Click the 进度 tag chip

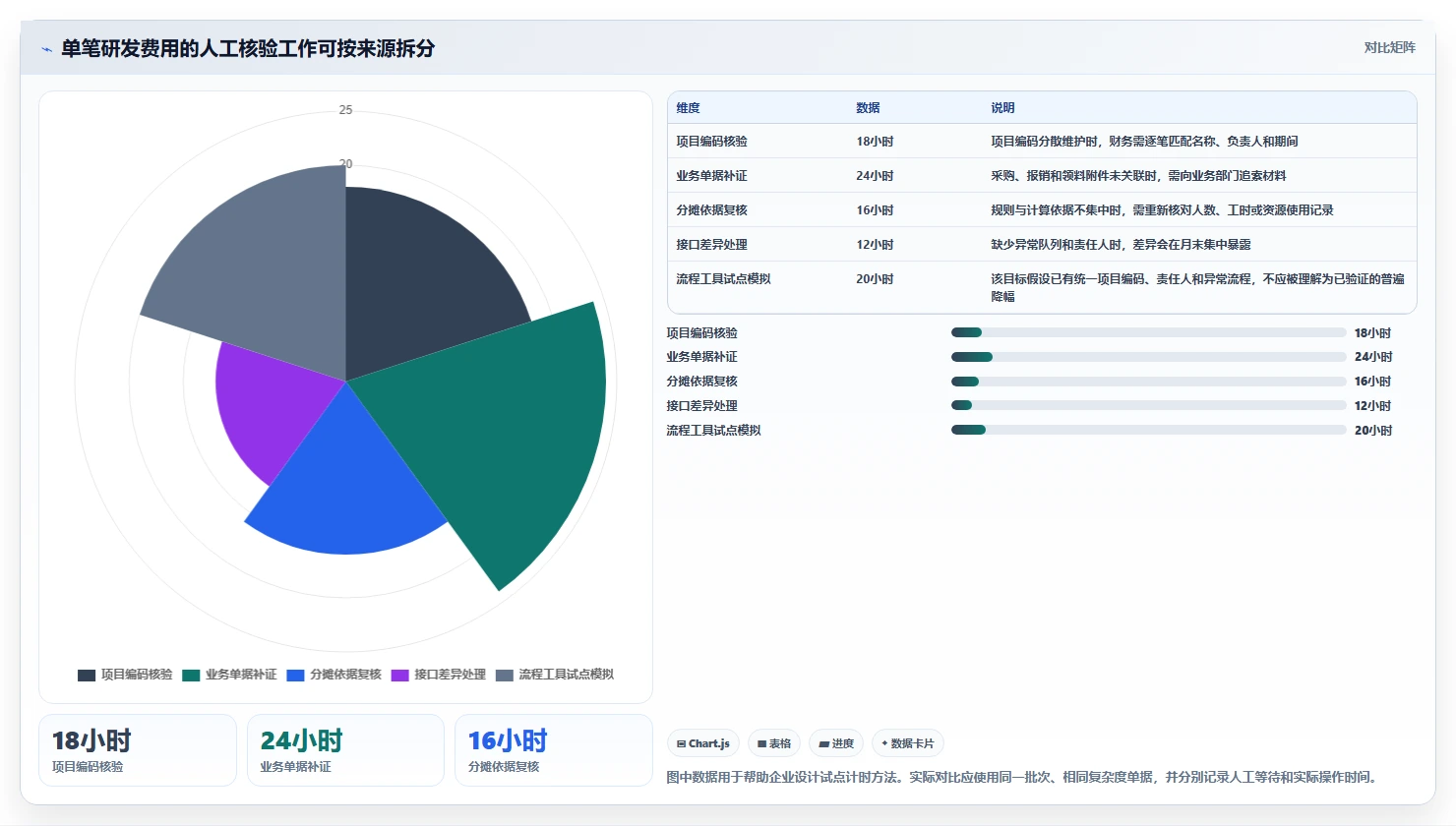coord(836,743)
